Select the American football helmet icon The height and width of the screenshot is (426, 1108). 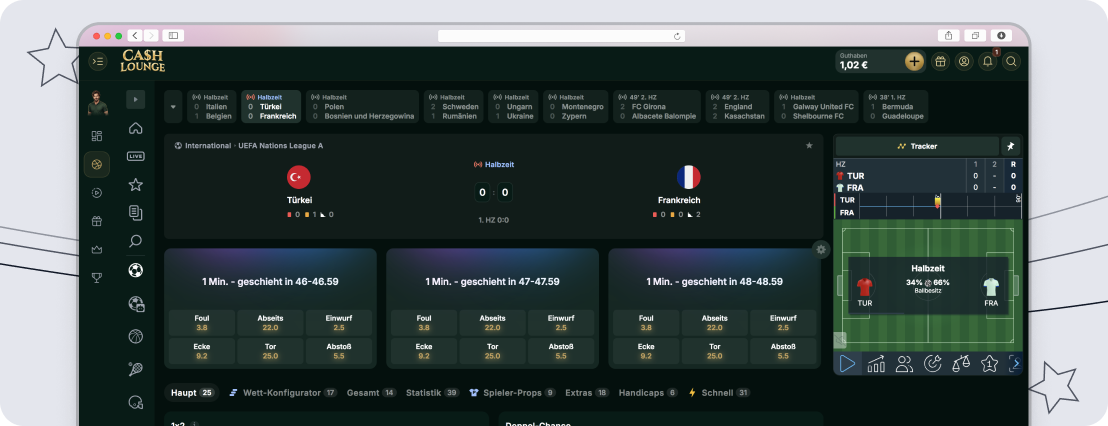click(136, 402)
